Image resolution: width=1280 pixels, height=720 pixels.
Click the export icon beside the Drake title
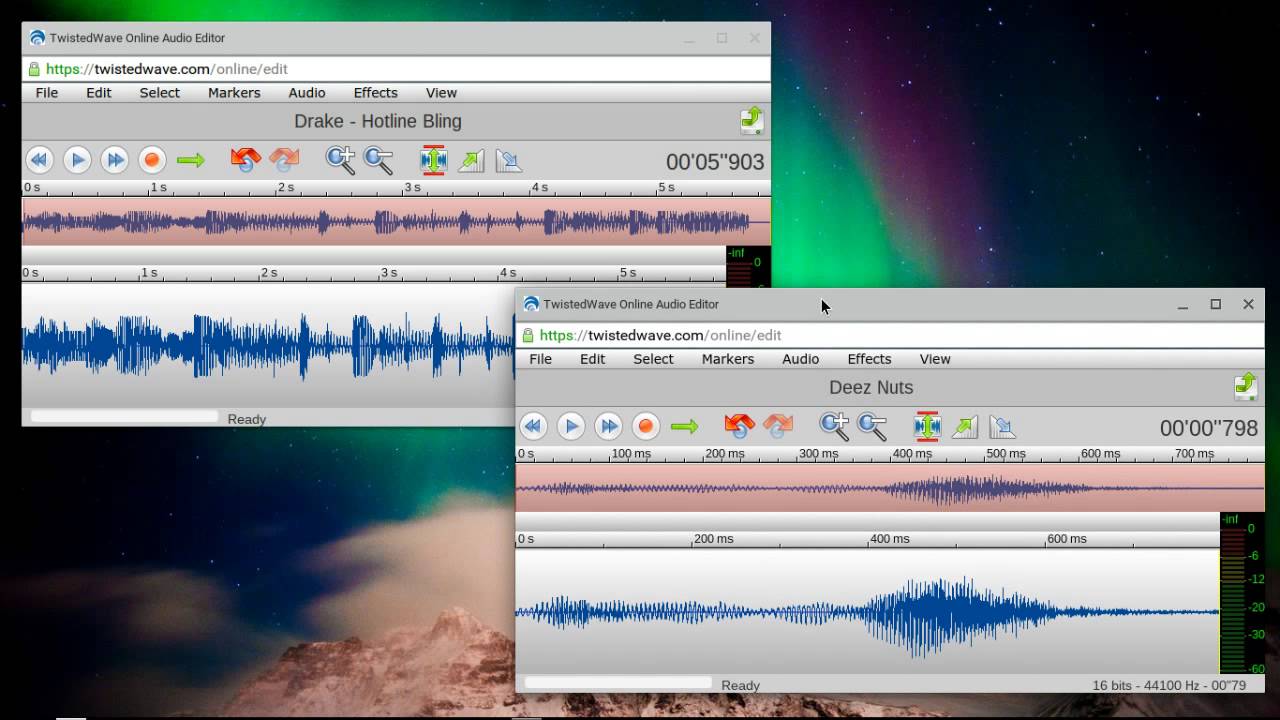[751, 120]
